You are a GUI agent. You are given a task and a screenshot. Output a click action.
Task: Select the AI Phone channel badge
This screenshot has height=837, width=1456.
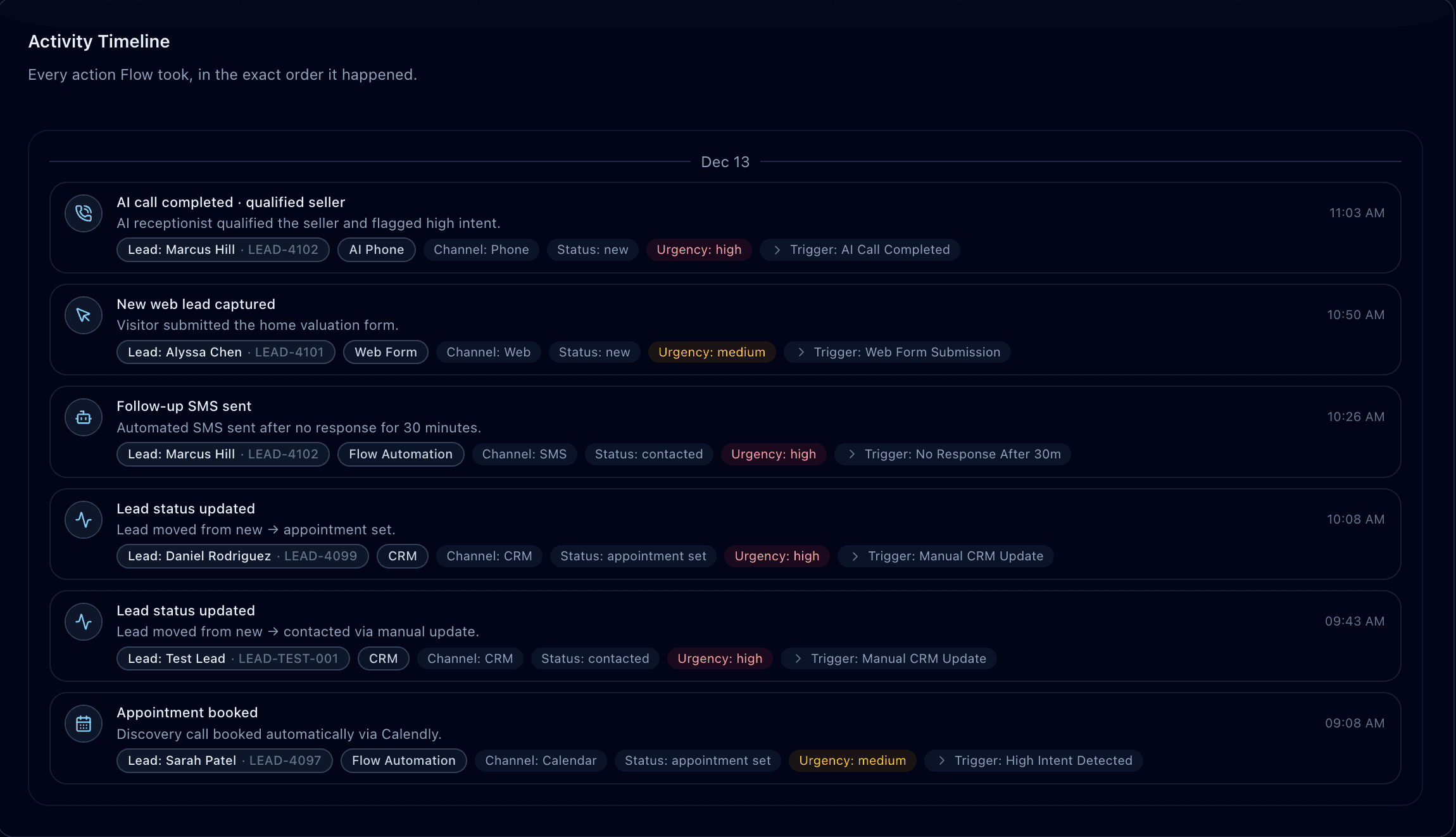(x=376, y=249)
